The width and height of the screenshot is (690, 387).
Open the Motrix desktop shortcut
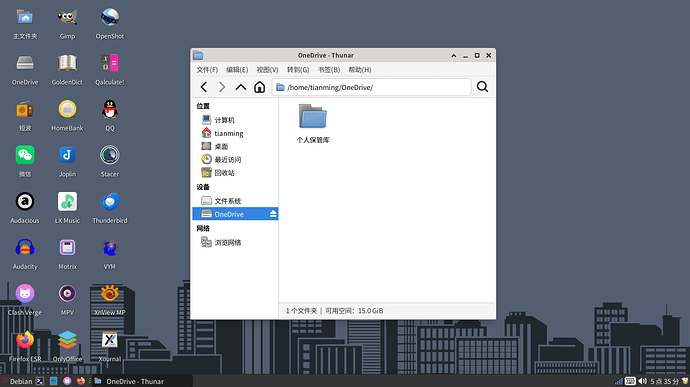coord(67,254)
